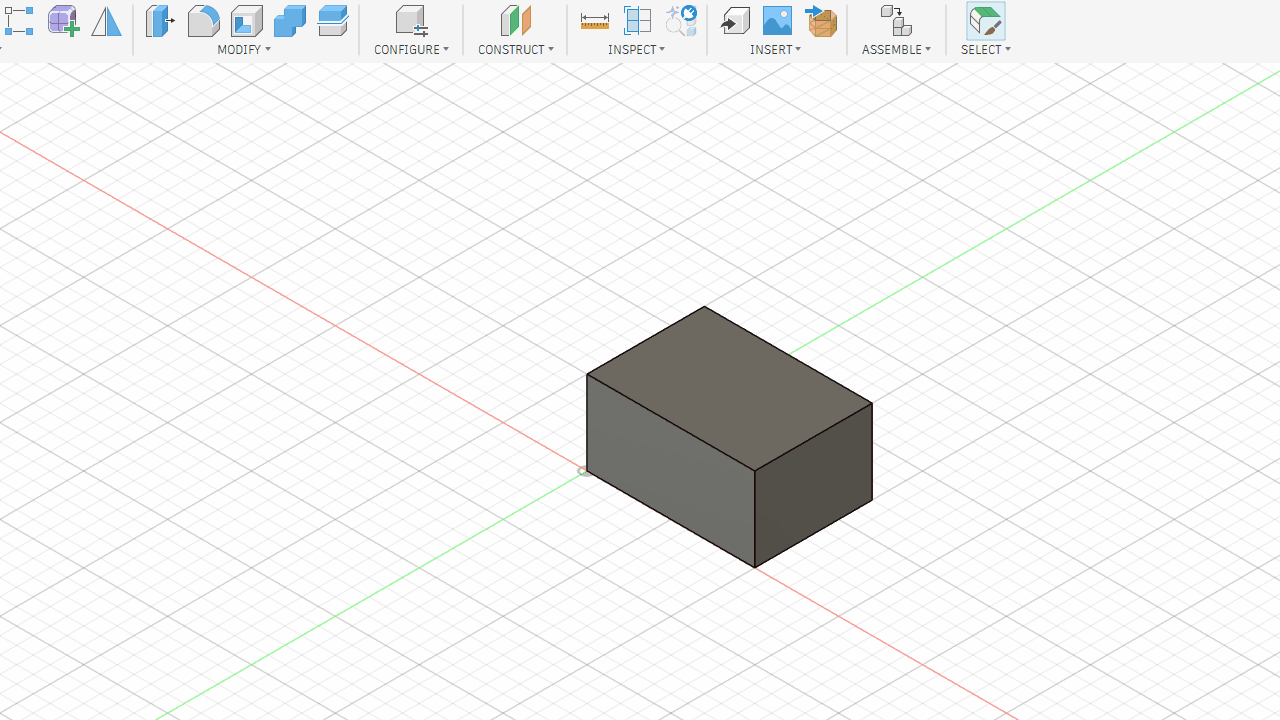
Task: Open the INSERT dropdown menu
Action: (x=775, y=49)
